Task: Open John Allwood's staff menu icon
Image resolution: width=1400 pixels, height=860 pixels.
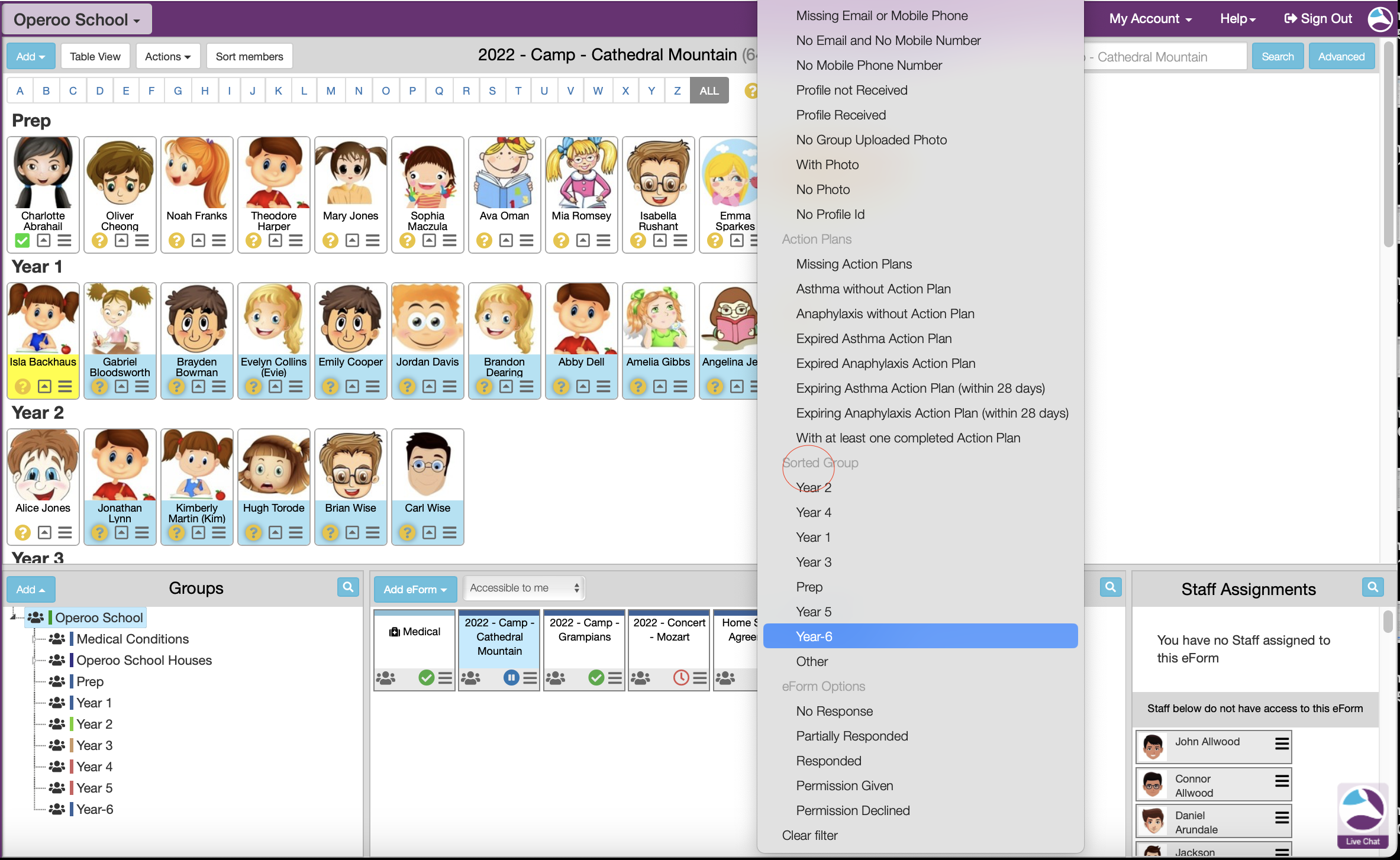Action: [x=1282, y=744]
